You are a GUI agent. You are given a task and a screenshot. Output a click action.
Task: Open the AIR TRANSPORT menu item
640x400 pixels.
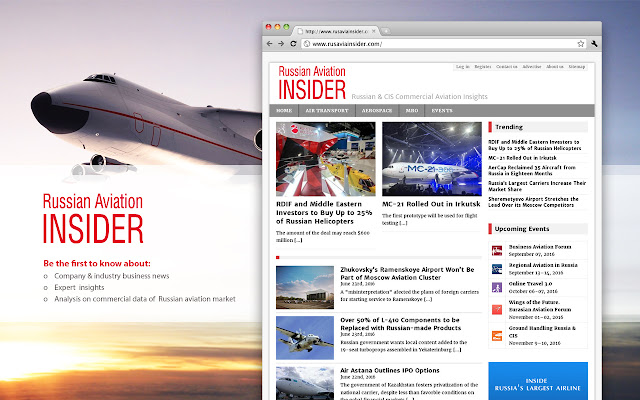(x=327, y=111)
